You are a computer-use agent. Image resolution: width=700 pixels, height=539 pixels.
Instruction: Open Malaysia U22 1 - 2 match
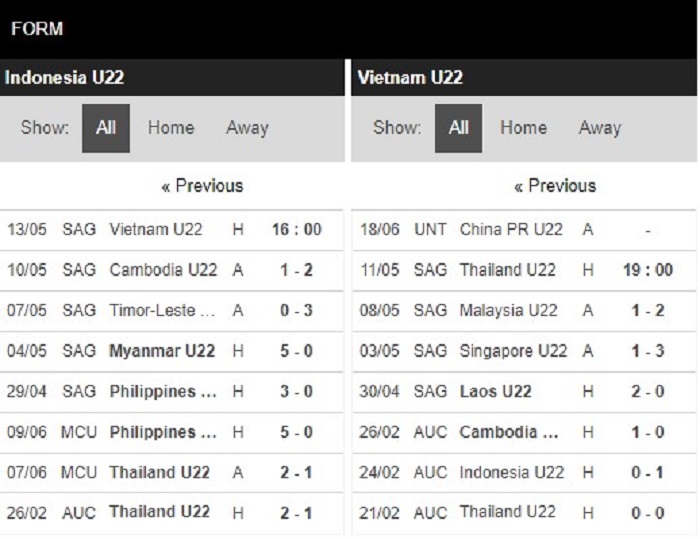pos(524,311)
